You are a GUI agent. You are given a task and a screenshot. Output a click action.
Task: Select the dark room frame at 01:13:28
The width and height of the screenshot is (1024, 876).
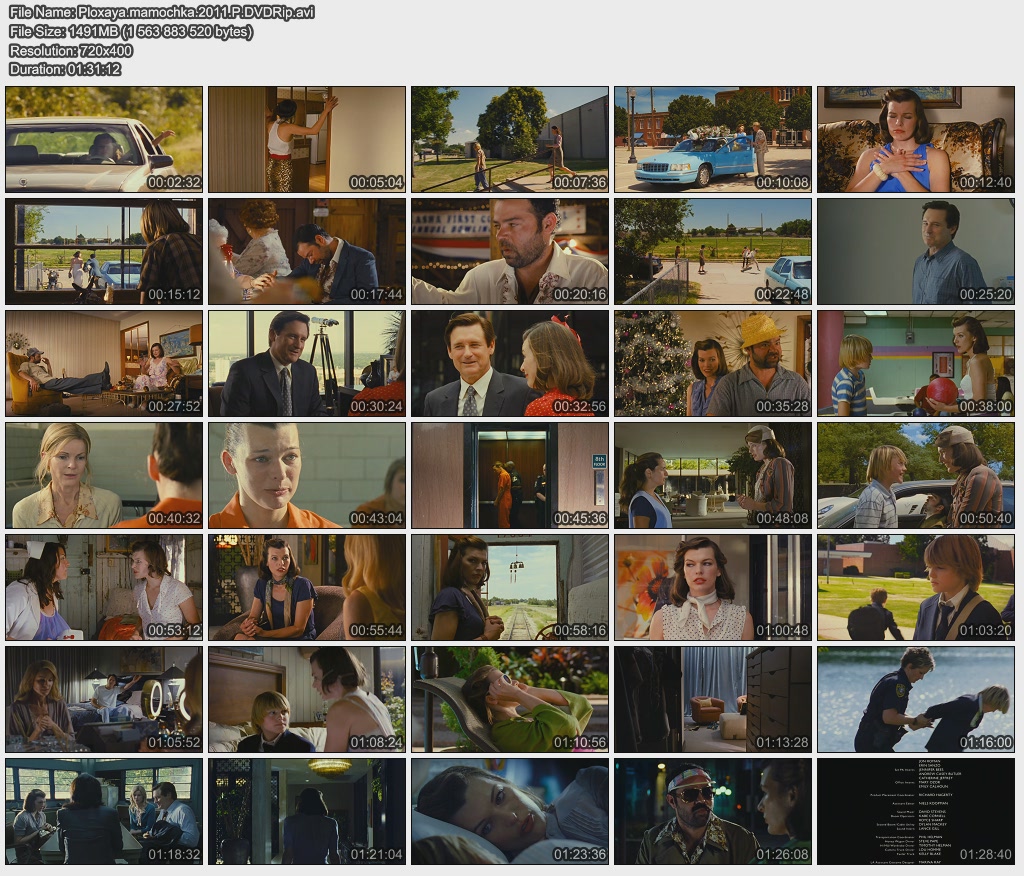point(713,700)
